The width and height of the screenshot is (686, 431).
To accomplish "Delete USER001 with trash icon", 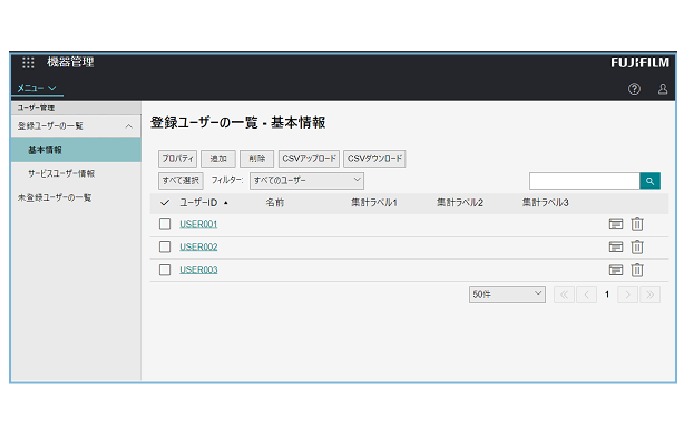I will pos(637,224).
